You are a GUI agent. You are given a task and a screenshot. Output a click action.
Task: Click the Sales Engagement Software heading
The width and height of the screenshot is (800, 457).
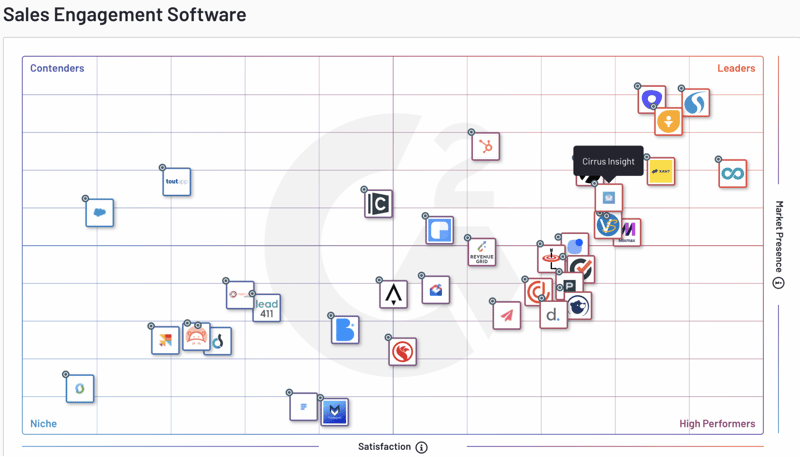coord(124,15)
